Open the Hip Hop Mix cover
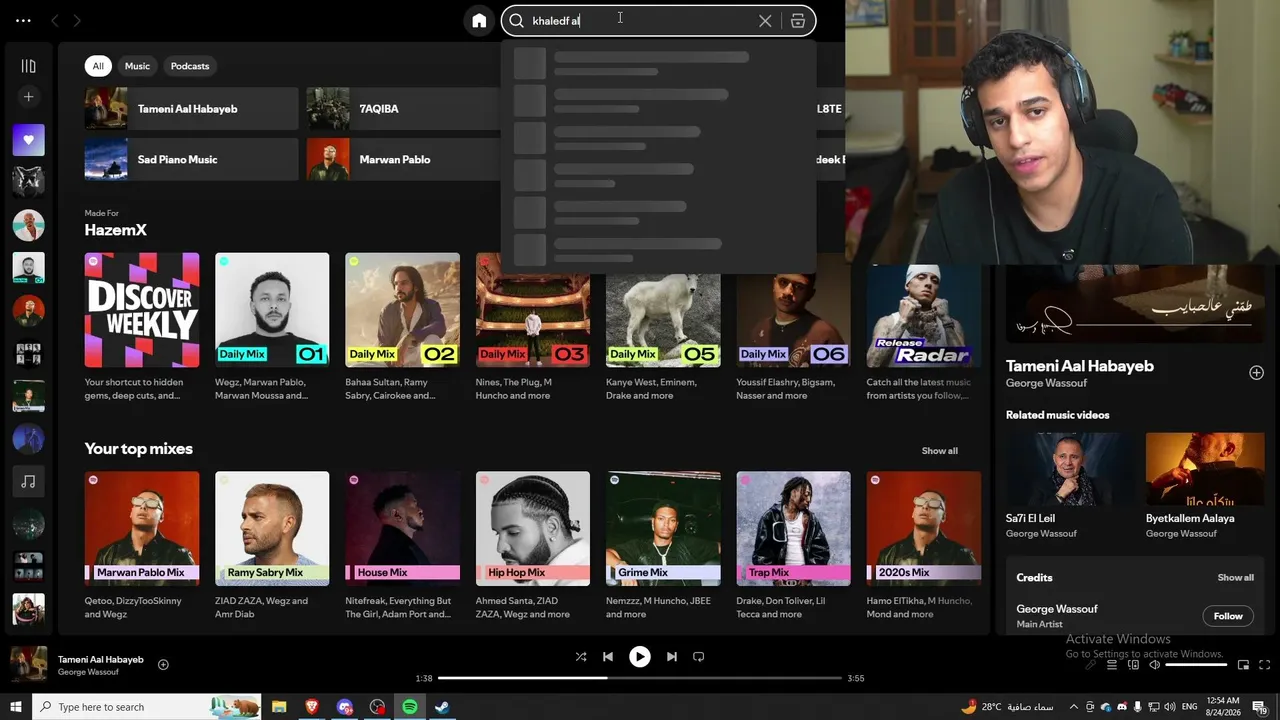The height and width of the screenshot is (720, 1280). (x=533, y=529)
